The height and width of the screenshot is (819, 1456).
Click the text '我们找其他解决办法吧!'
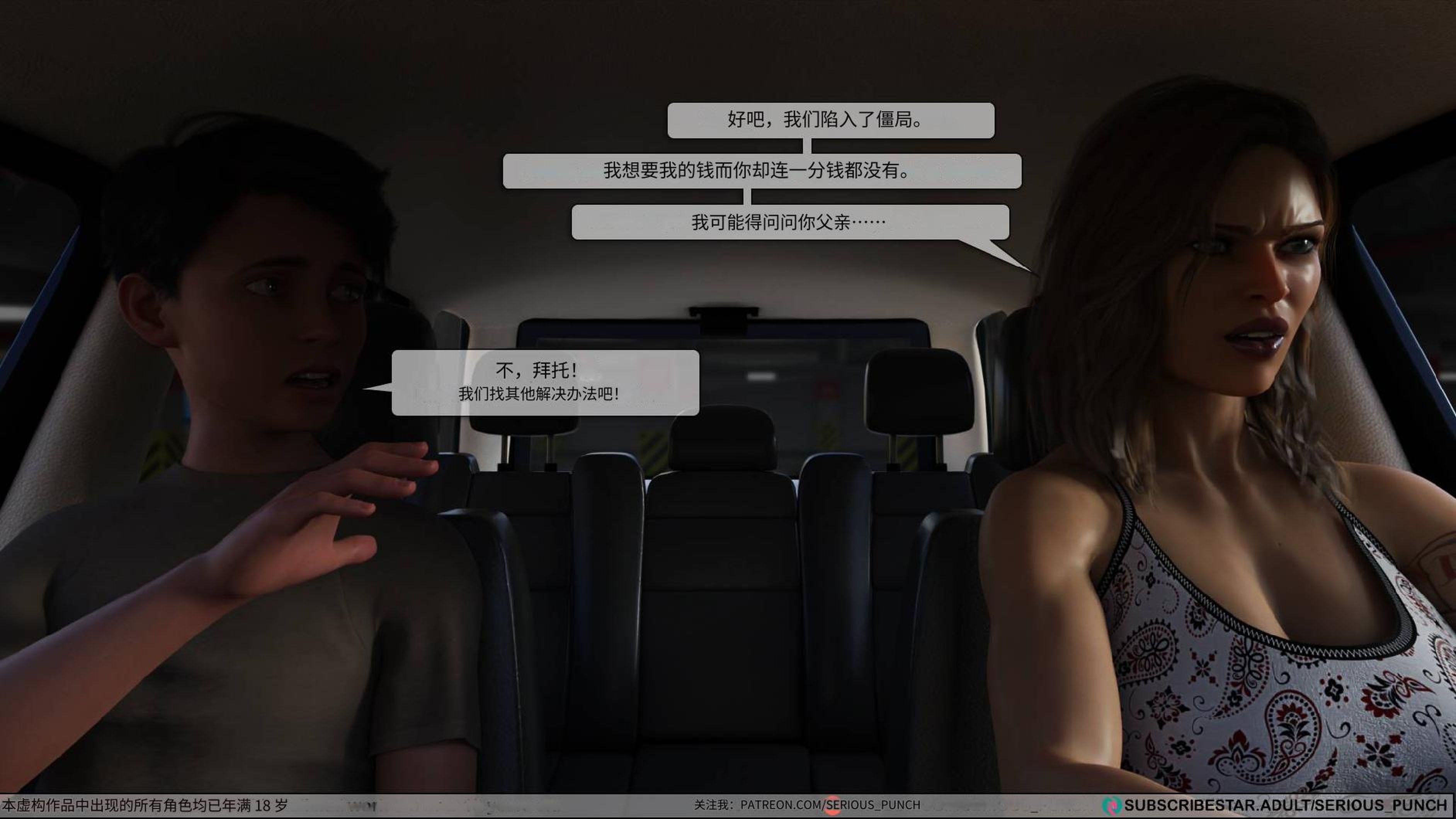[539, 394]
